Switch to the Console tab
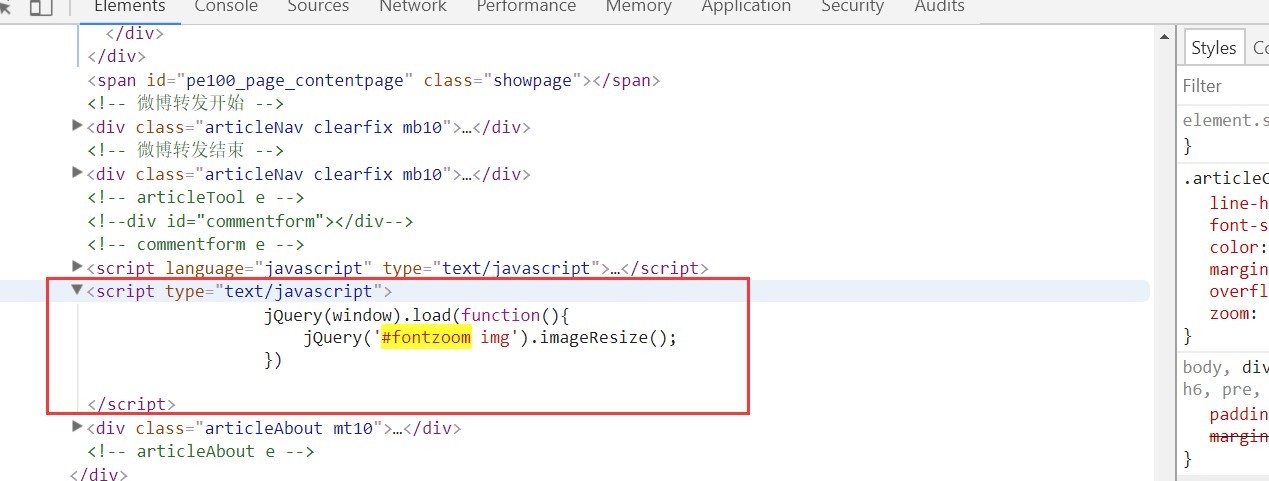 point(226,7)
